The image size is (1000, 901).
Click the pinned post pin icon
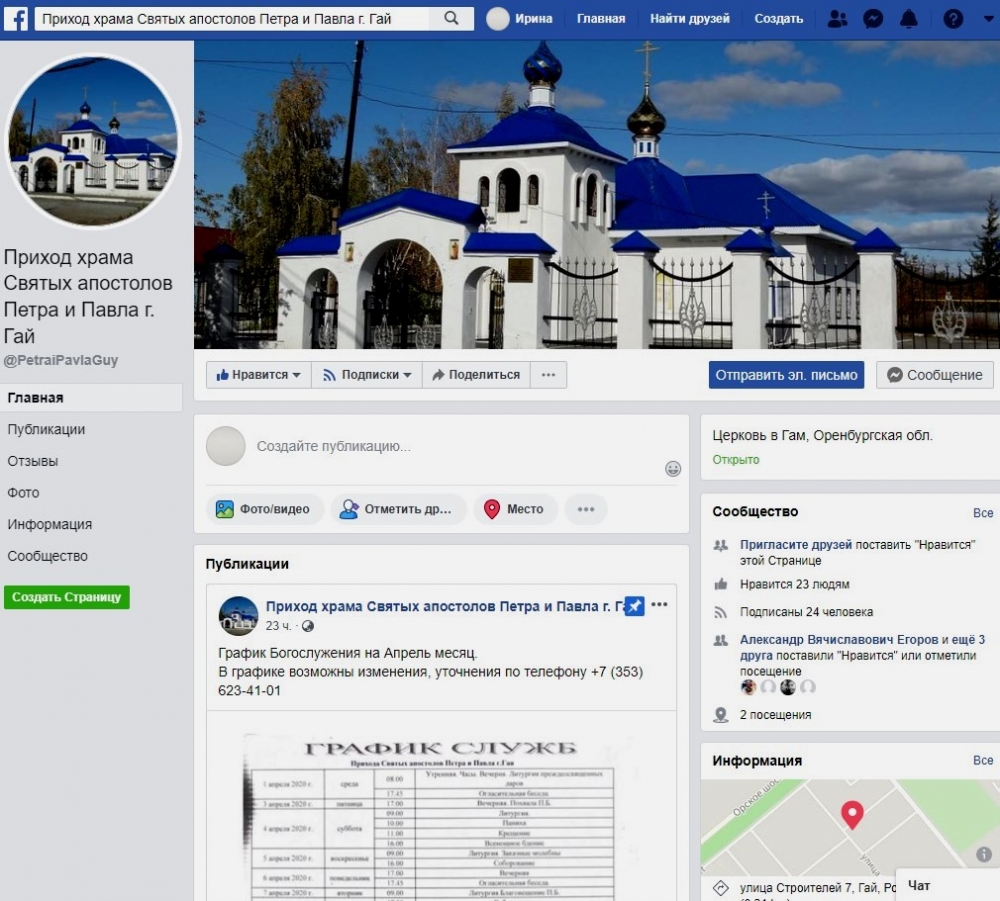click(x=634, y=606)
